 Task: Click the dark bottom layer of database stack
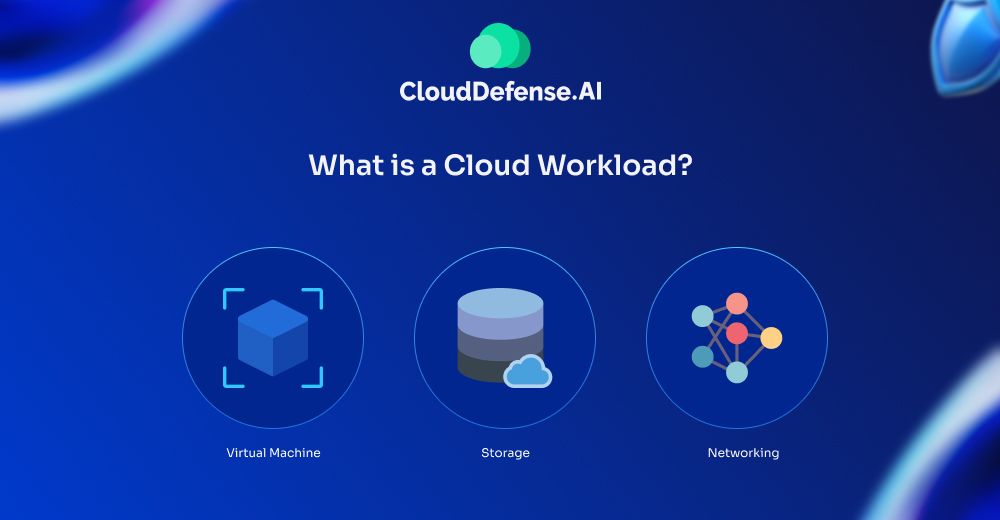(x=490, y=366)
